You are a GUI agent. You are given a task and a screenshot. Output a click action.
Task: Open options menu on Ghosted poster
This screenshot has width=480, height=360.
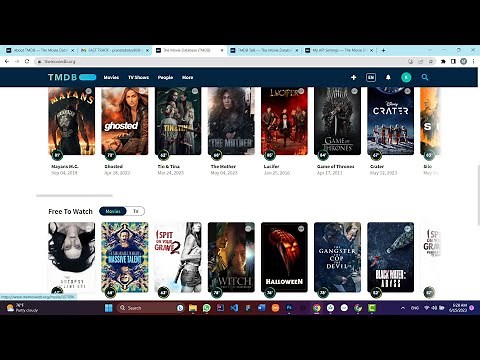click(142, 91)
